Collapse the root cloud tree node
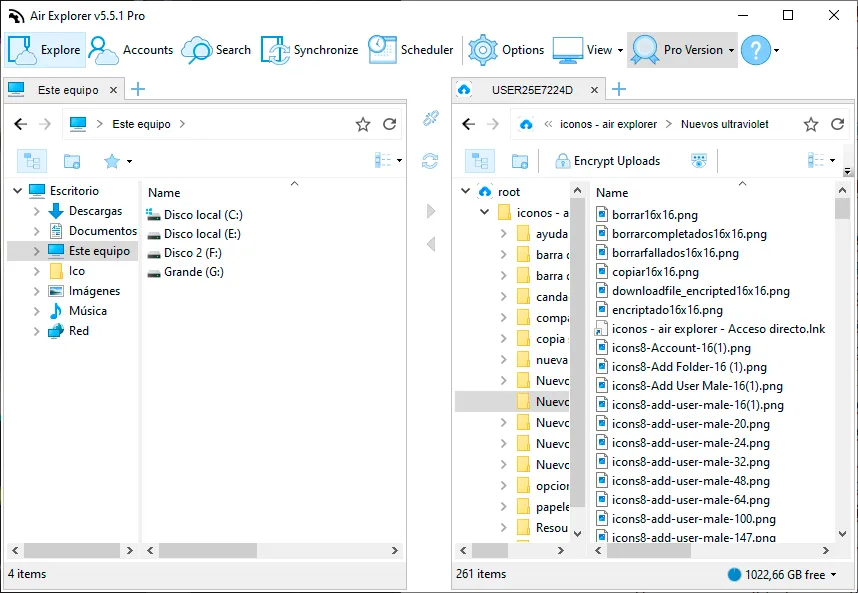Viewport: 858px width, 593px height. [x=466, y=191]
